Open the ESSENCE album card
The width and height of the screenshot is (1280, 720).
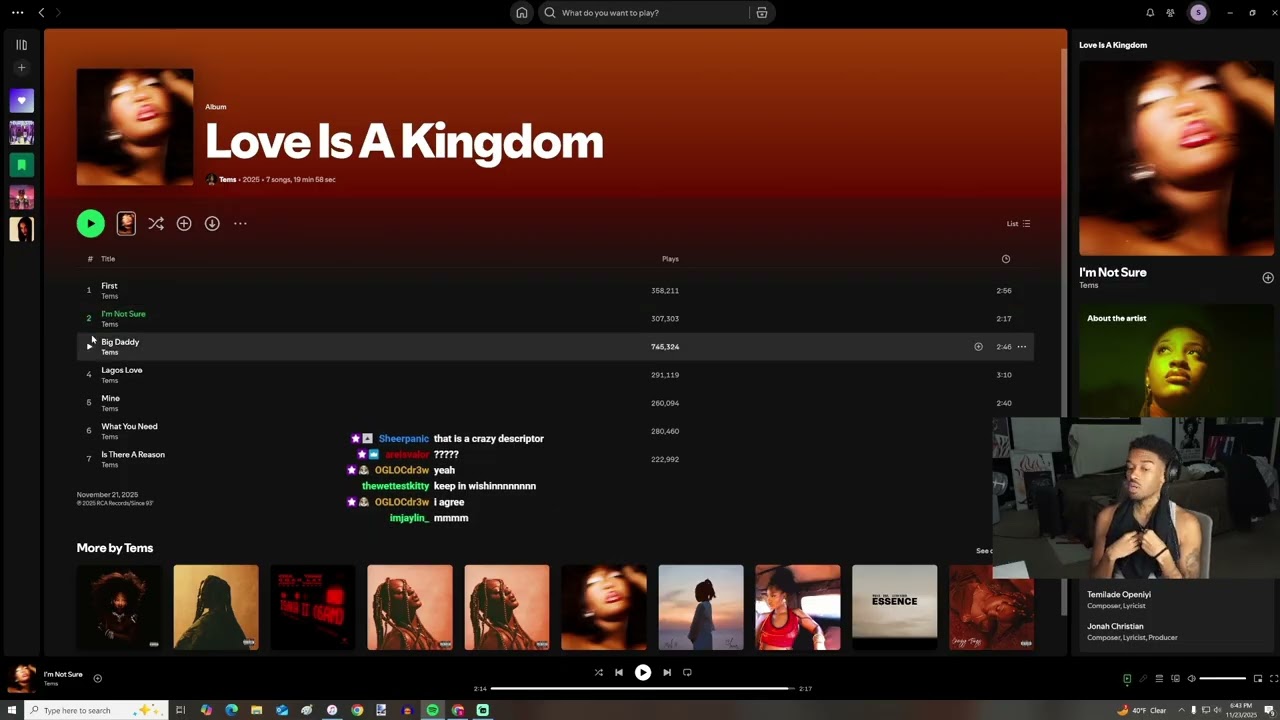tap(894, 607)
